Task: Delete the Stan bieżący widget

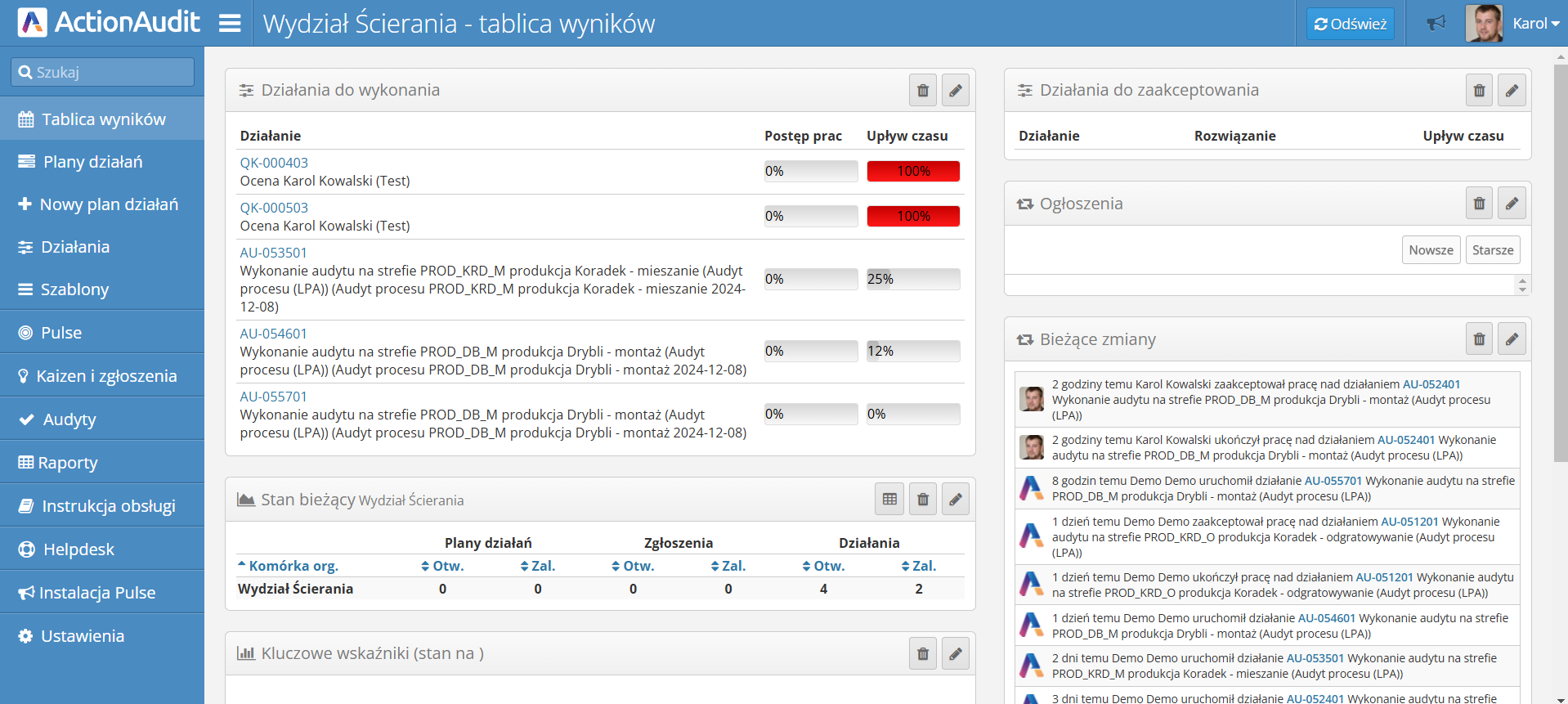Action: (922, 500)
